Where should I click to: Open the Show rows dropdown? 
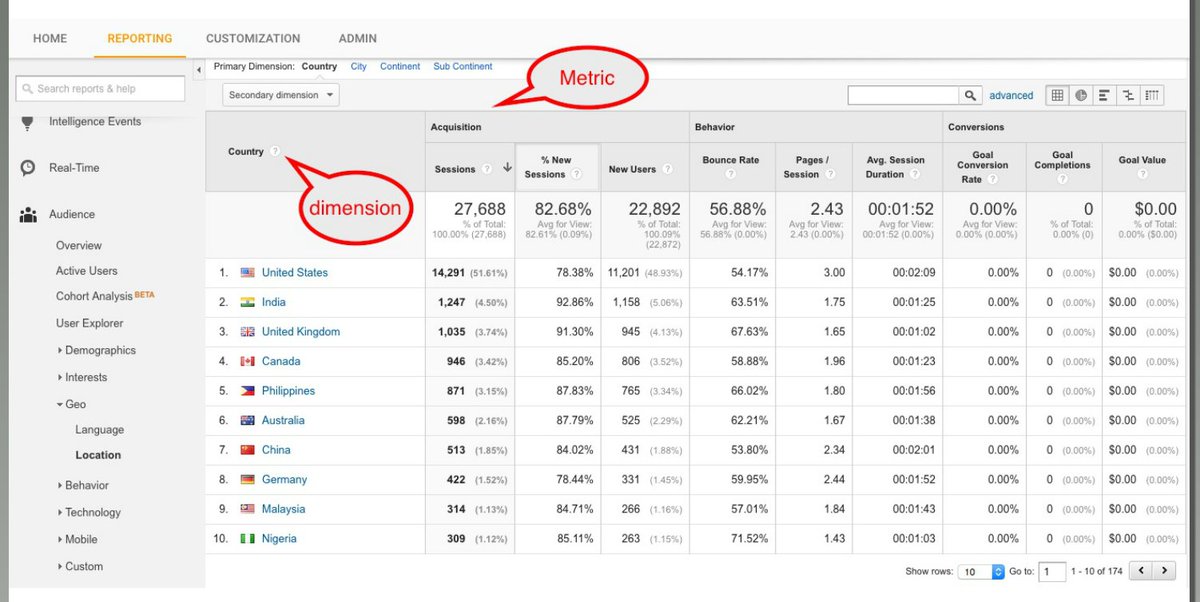click(981, 572)
